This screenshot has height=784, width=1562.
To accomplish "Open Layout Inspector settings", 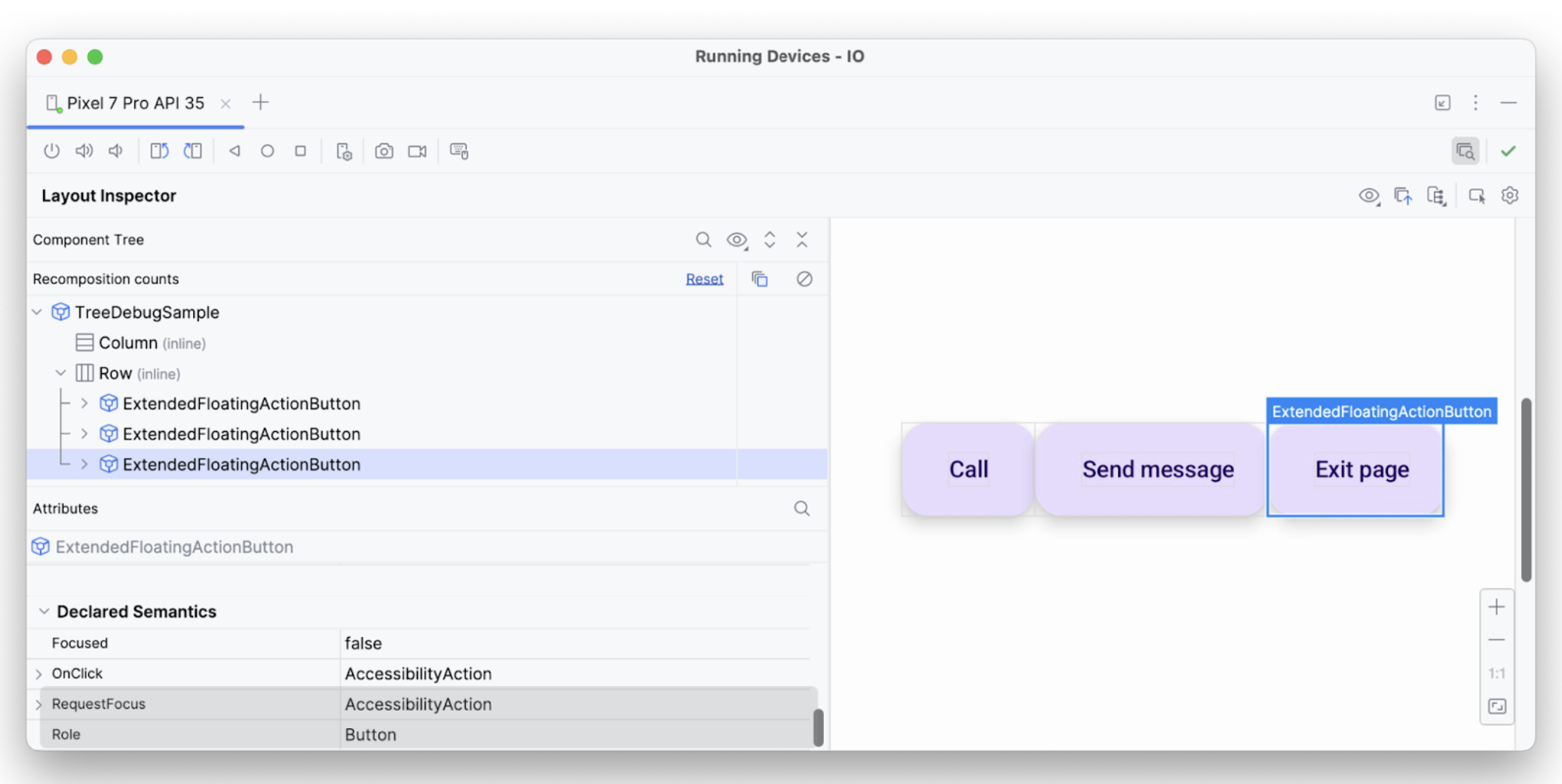I will pos(1510,195).
